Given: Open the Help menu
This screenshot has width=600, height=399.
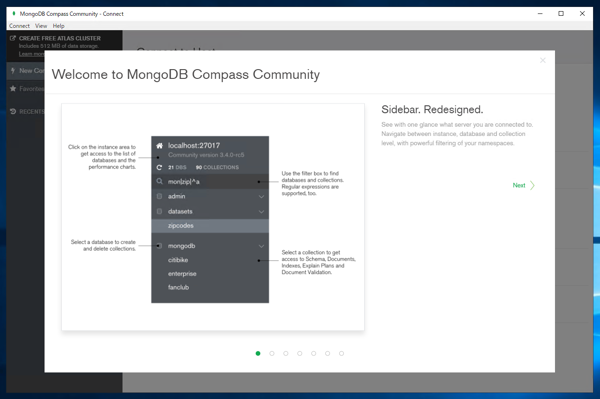Looking at the screenshot, I should [x=59, y=26].
